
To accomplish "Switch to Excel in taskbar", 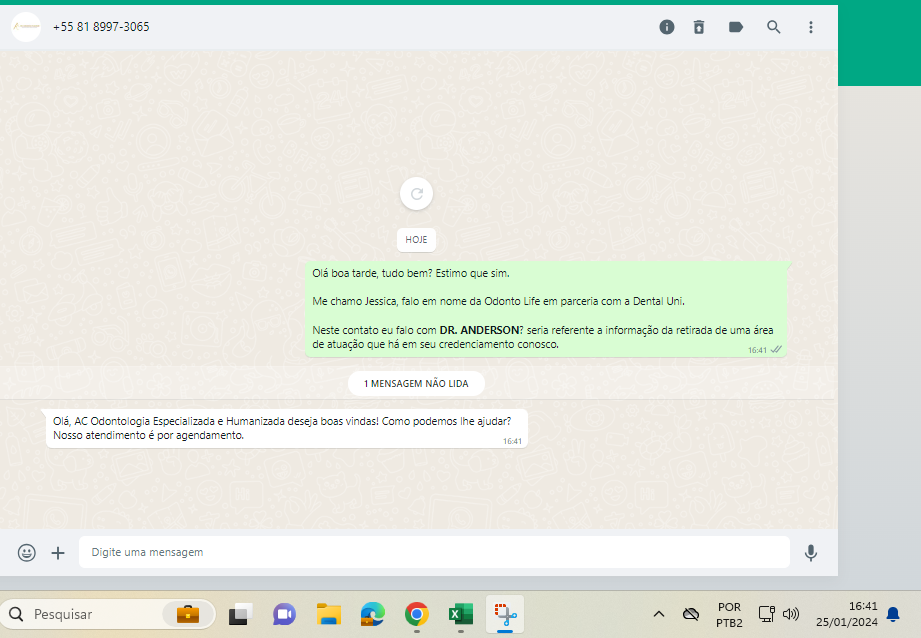I will (460, 615).
